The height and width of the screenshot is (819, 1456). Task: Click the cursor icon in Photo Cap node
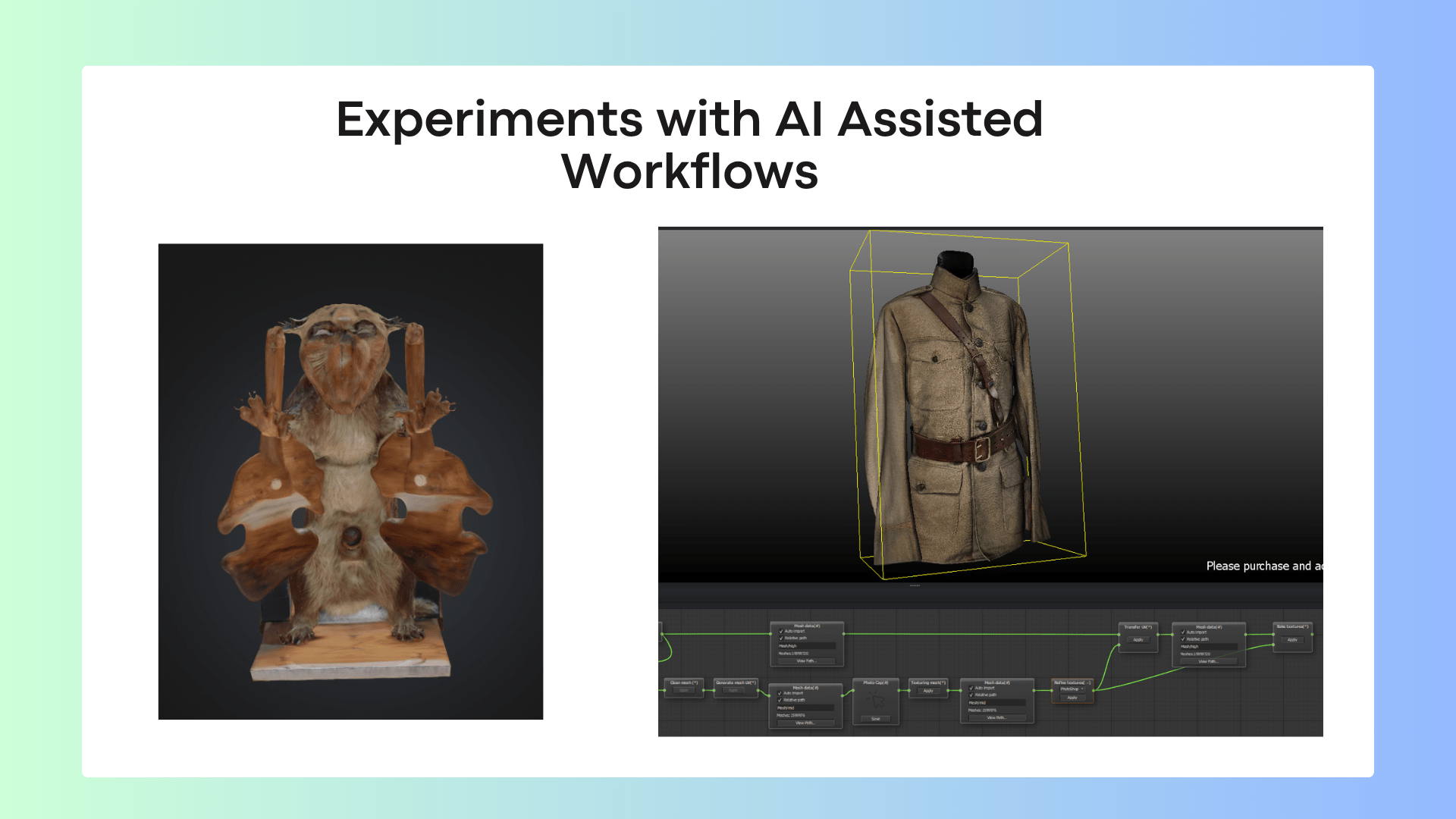(877, 701)
